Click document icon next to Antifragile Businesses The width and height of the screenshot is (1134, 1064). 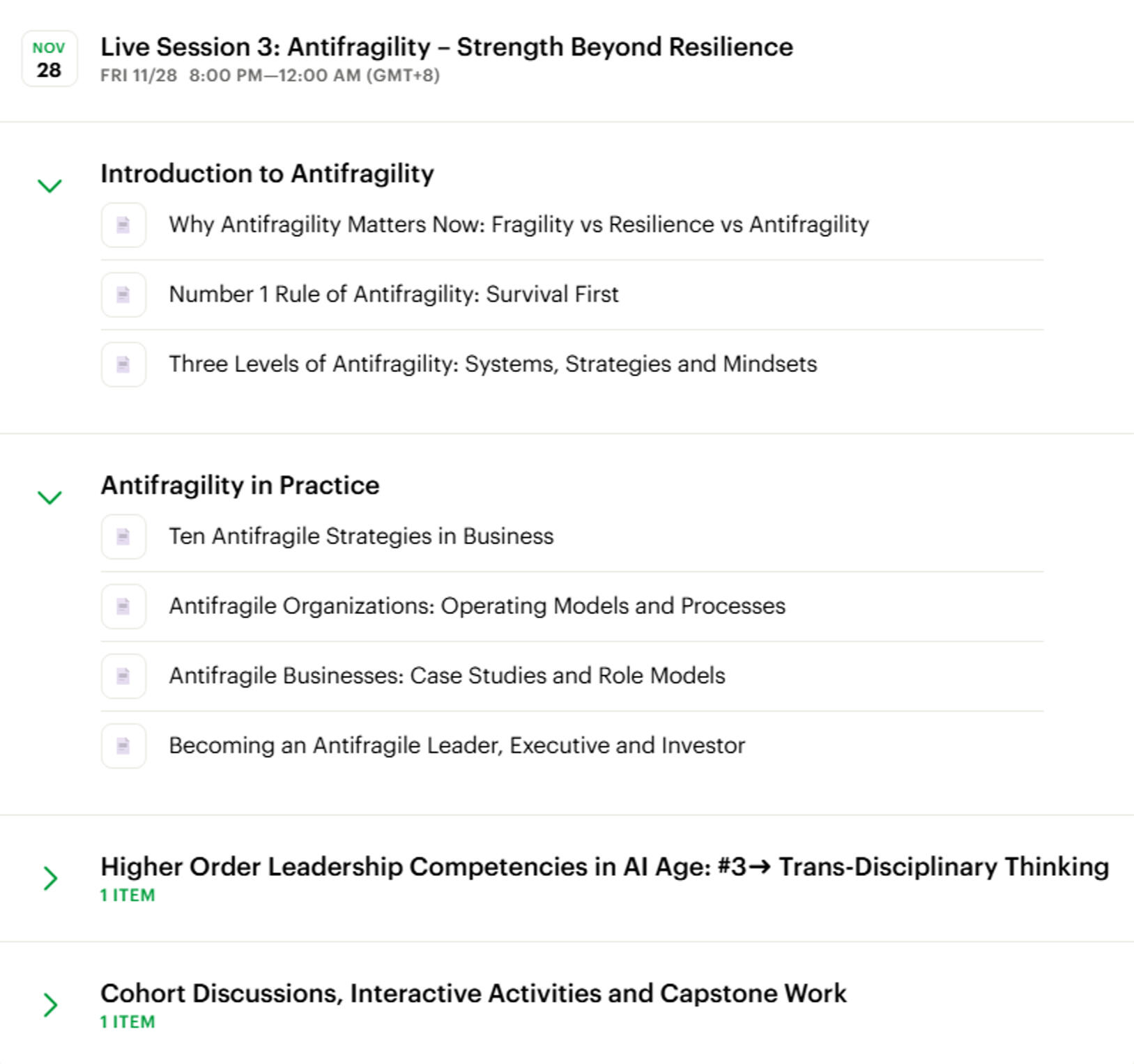pyautogui.click(x=123, y=676)
